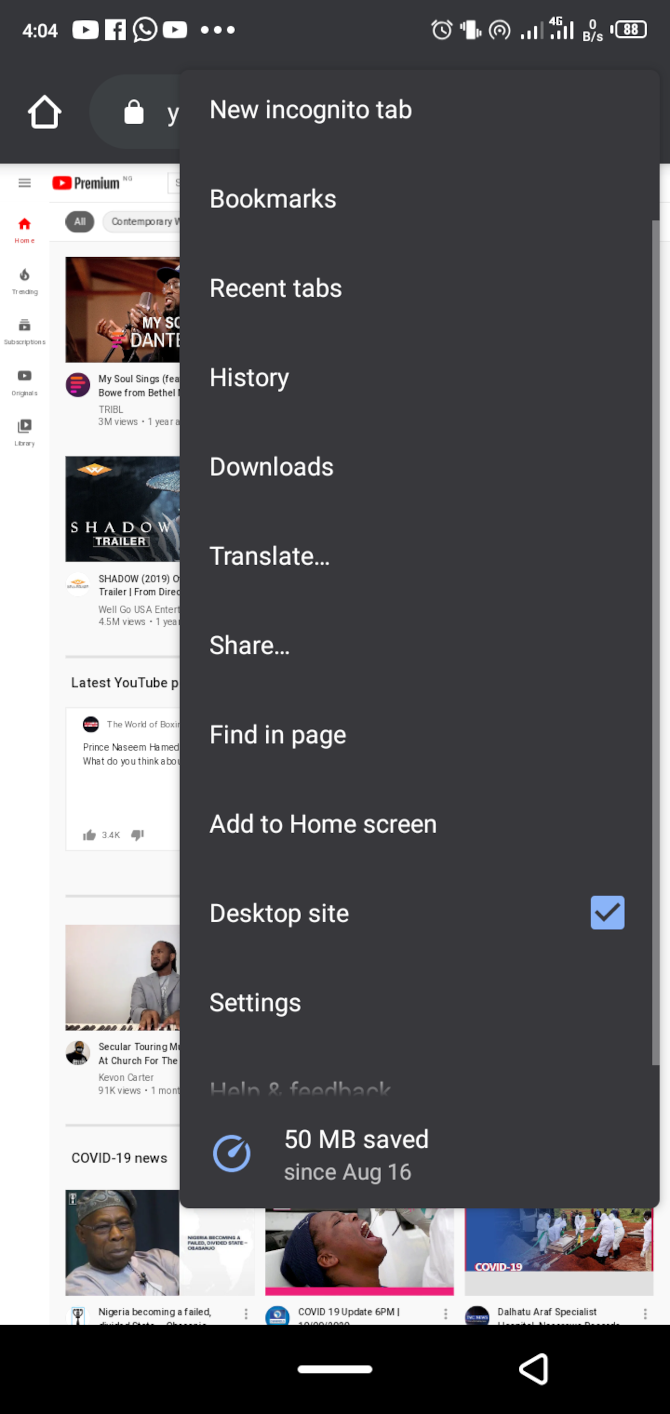Choose Share… in the menu

coord(420,645)
